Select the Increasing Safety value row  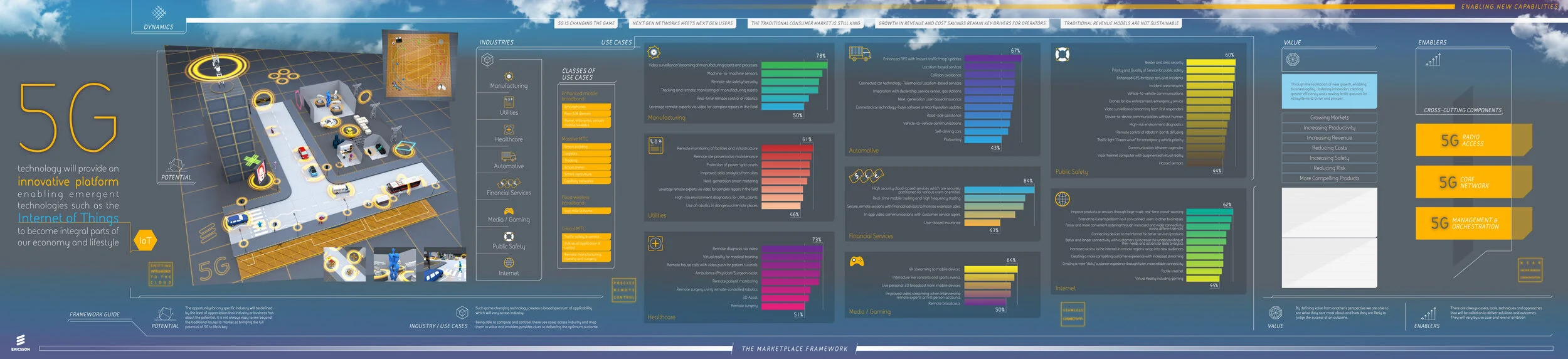click(x=1329, y=158)
